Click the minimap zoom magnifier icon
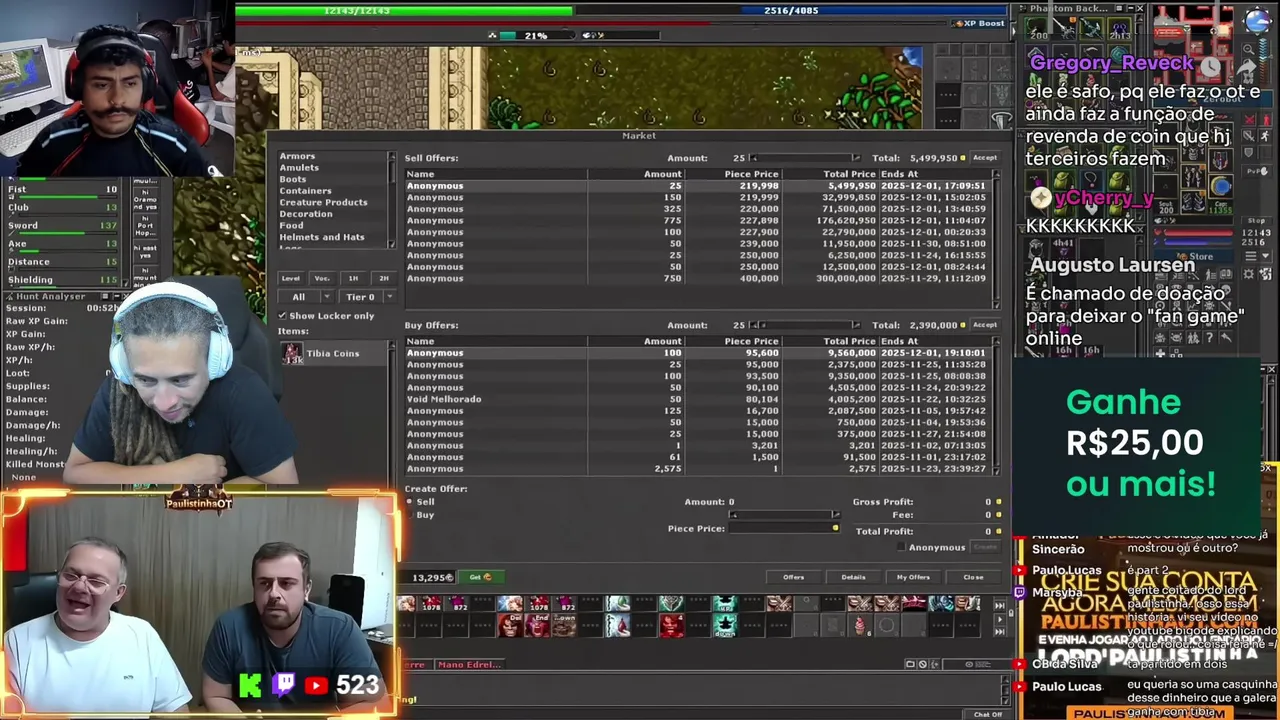This screenshot has width=1280, height=720. pos(1249,49)
